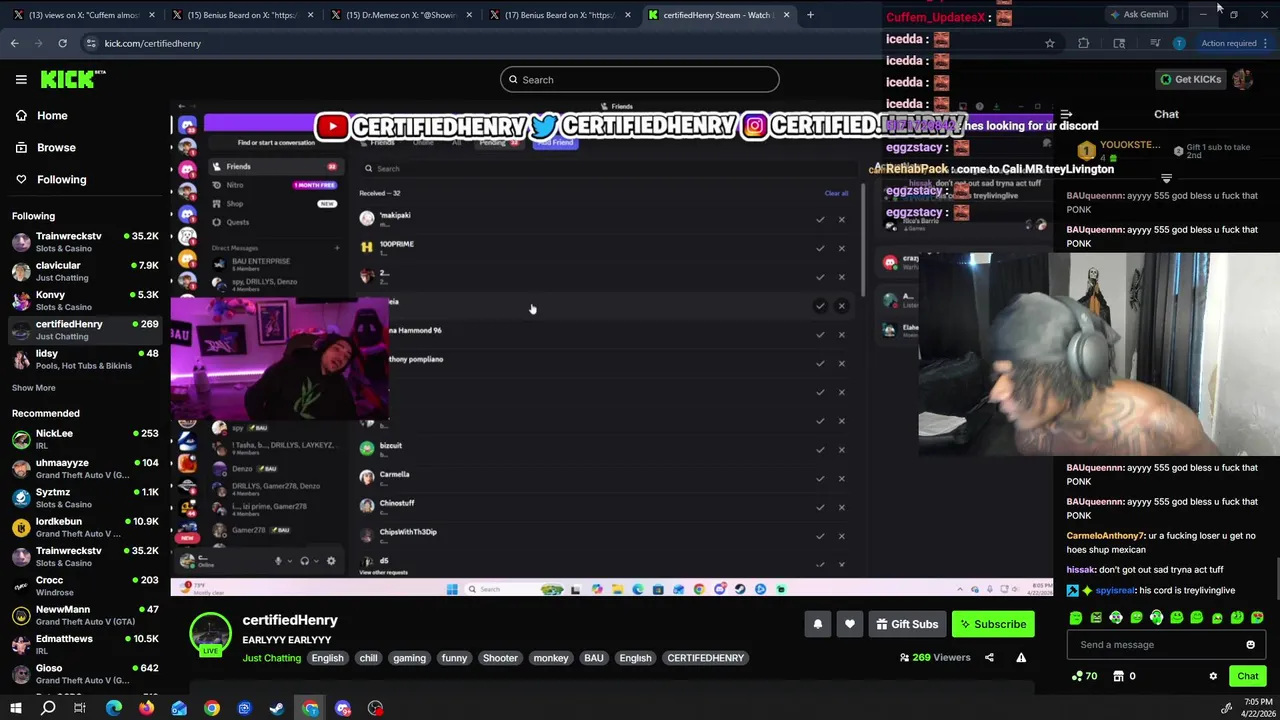Image resolution: width=1280 pixels, height=720 pixels.
Task: Bookmark this page with the star icon
Action: click(x=1049, y=43)
